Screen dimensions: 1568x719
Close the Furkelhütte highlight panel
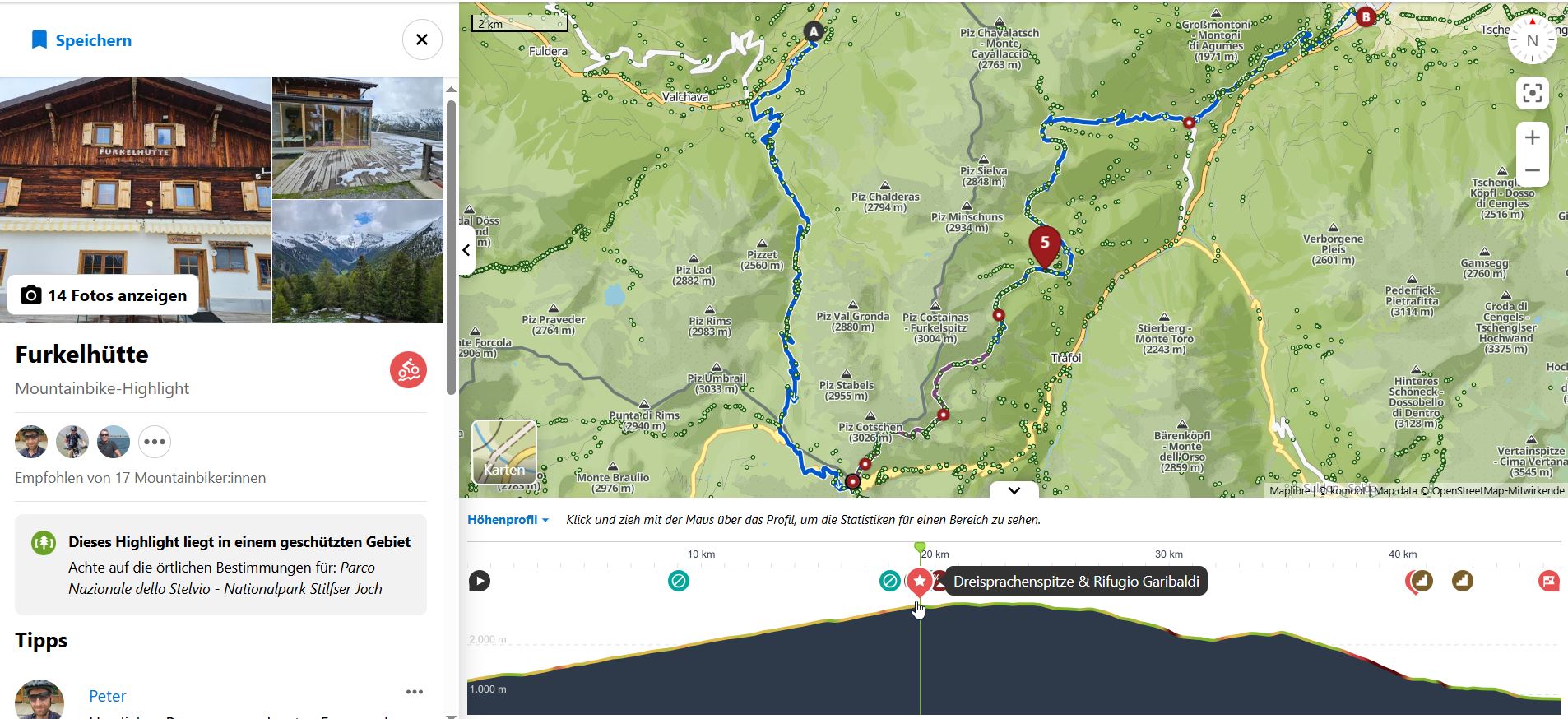click(x=422, y=39)
